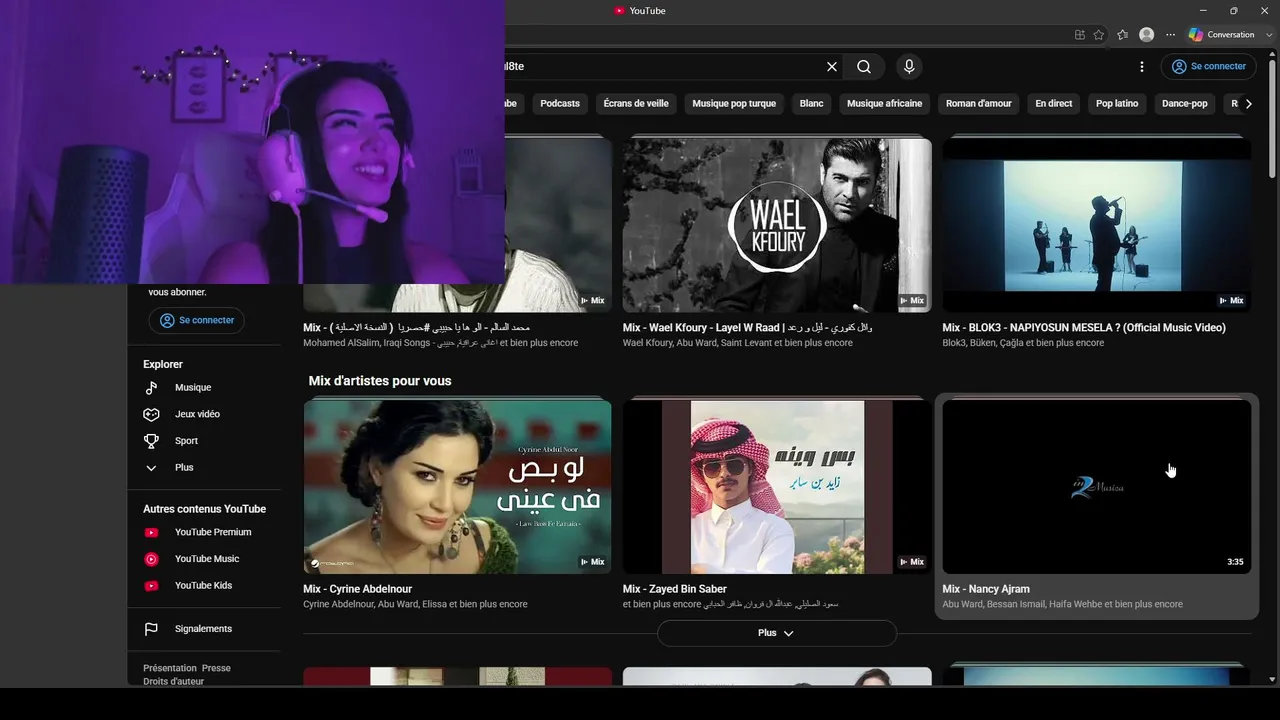The height and width of the screenshot is (720, 1280).
Task: Play the Zayed Bin Saber mix thumbnail
Action: 777,487
